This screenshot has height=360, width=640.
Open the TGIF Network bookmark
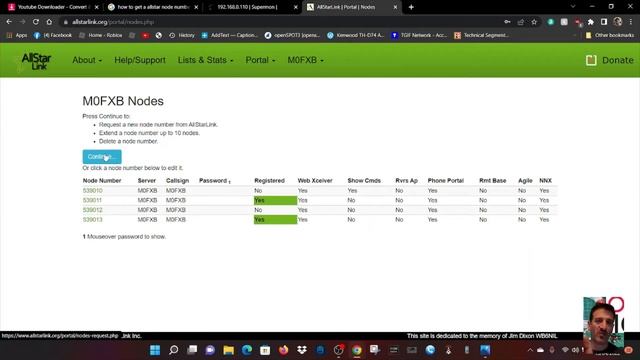click(419, 36)
